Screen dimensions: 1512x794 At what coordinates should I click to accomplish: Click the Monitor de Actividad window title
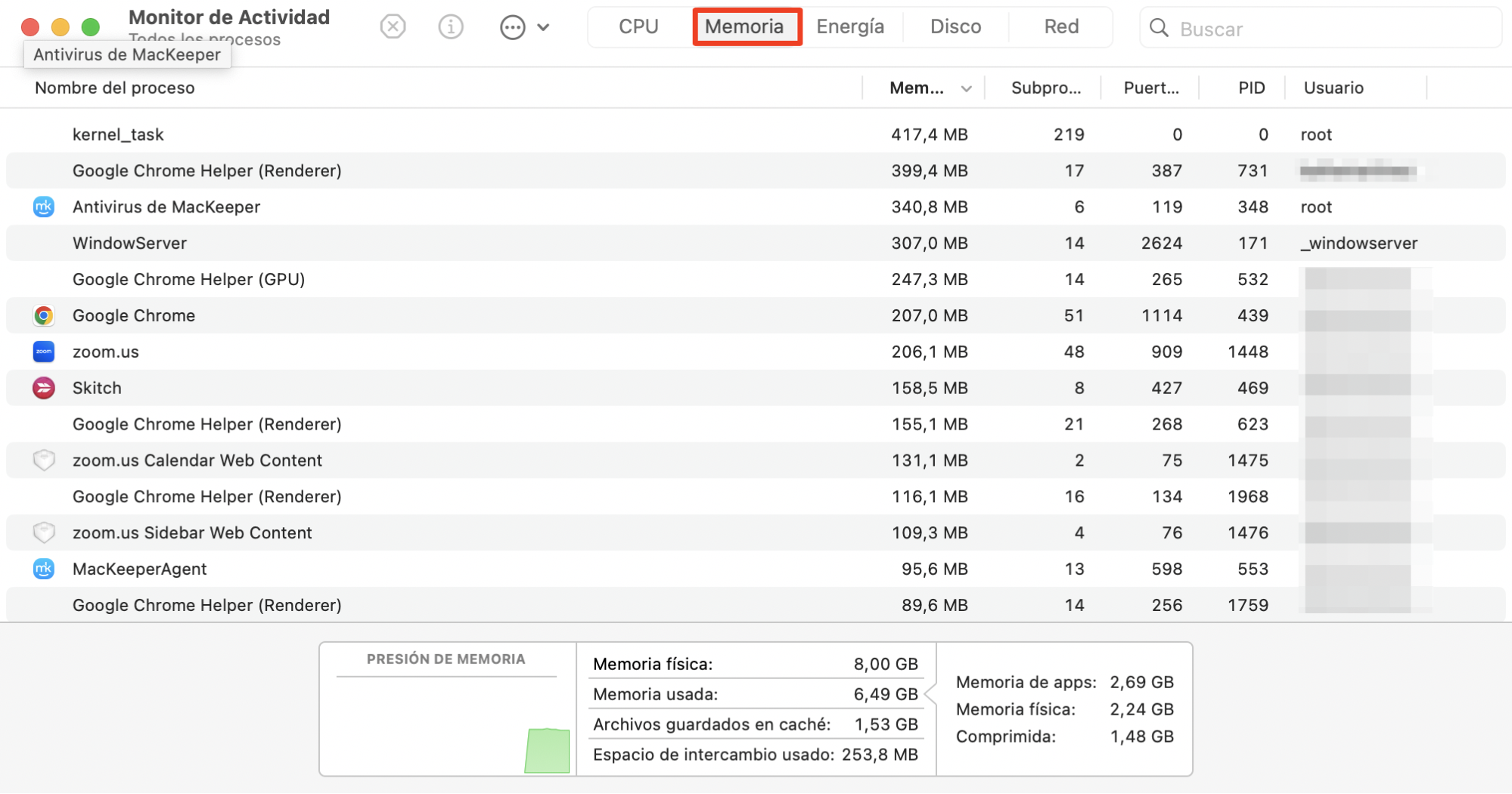tap(229, 17)
